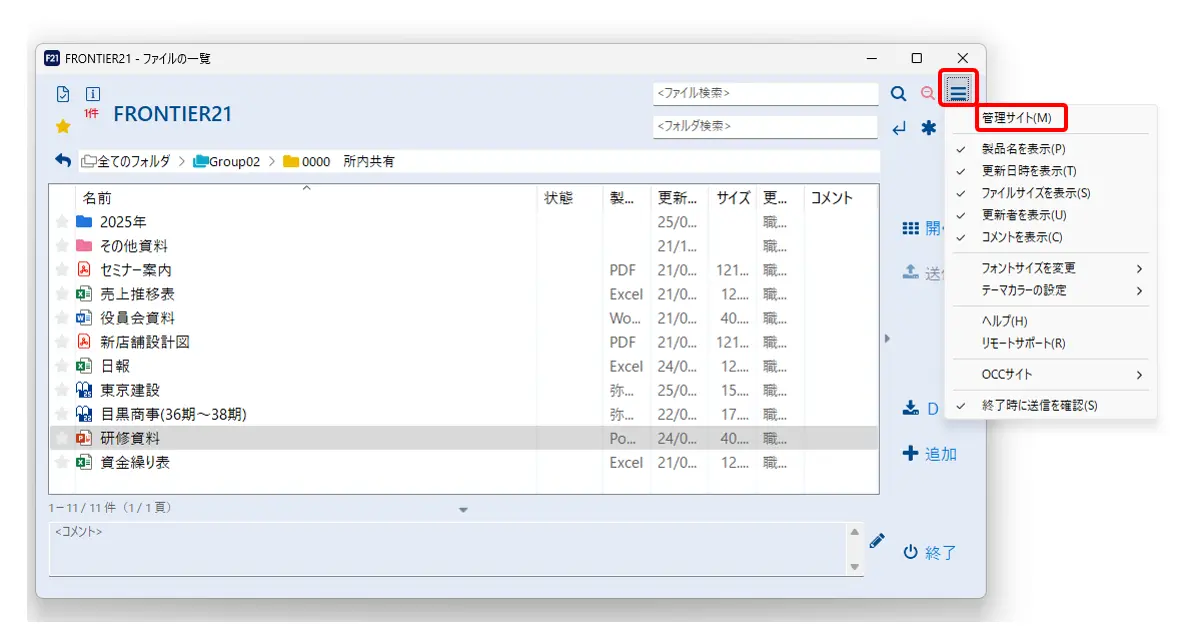Click the ファイル検索 input field
The image size is (1204, 637).
[765, 93]
